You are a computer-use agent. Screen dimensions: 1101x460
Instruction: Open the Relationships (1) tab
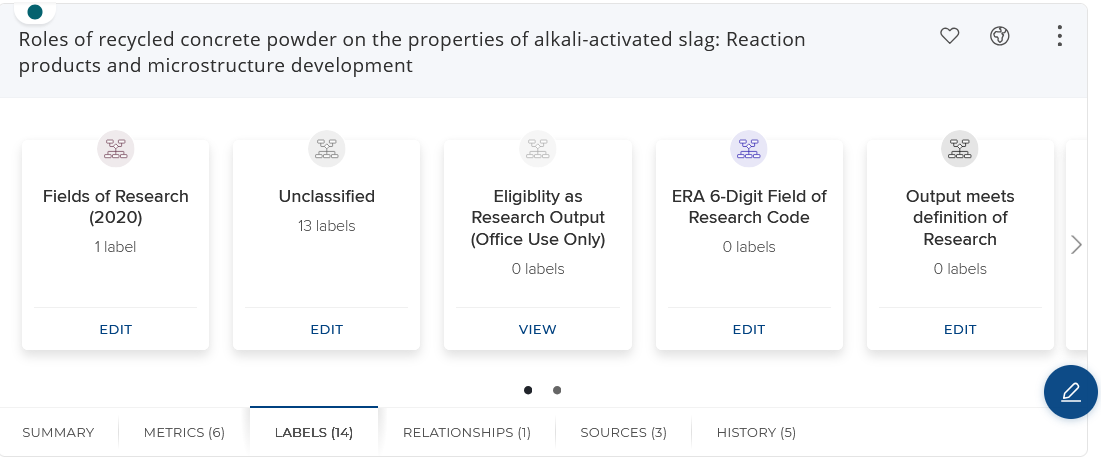(x=467, y=433)
